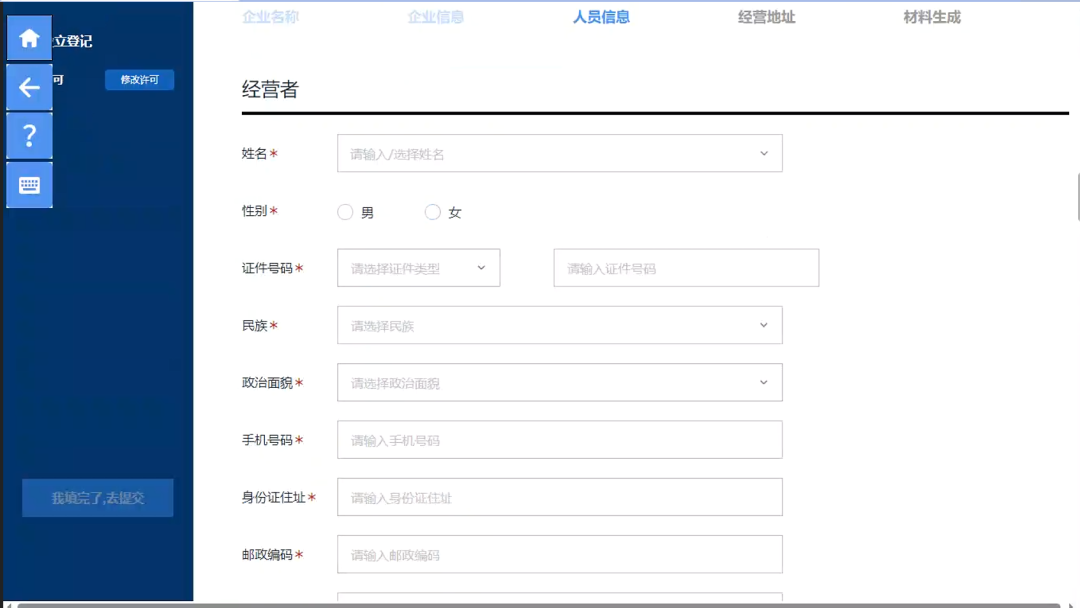Select the 男 gender radio button

345,211
